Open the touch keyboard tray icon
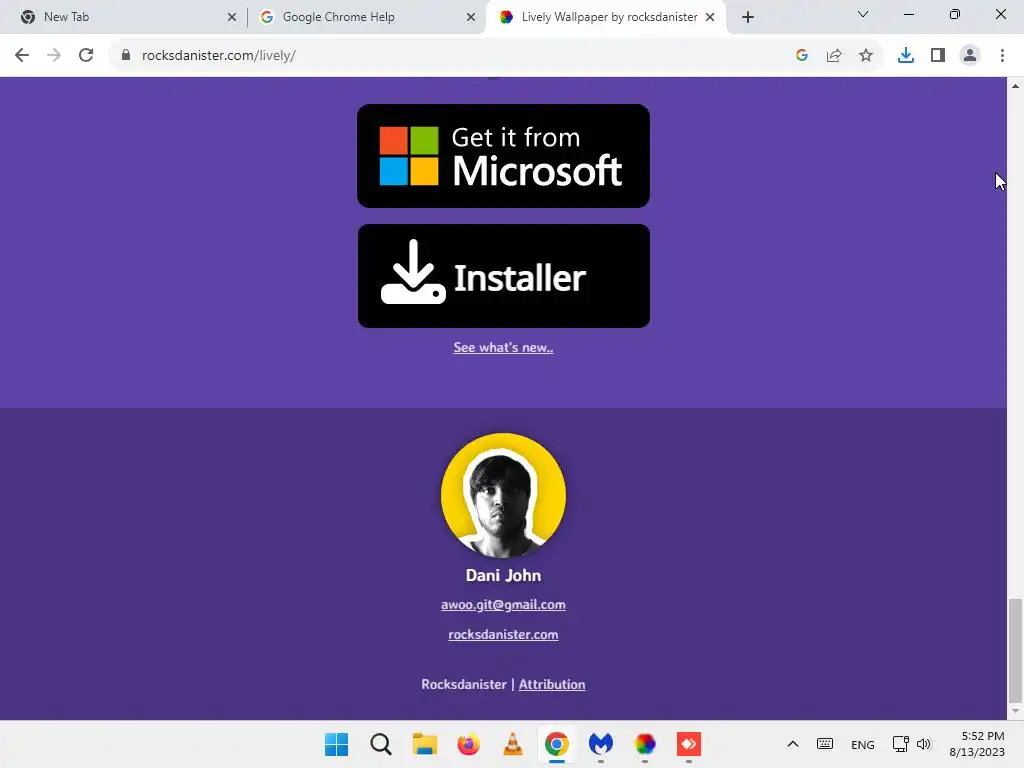 (x=825, y=744)
